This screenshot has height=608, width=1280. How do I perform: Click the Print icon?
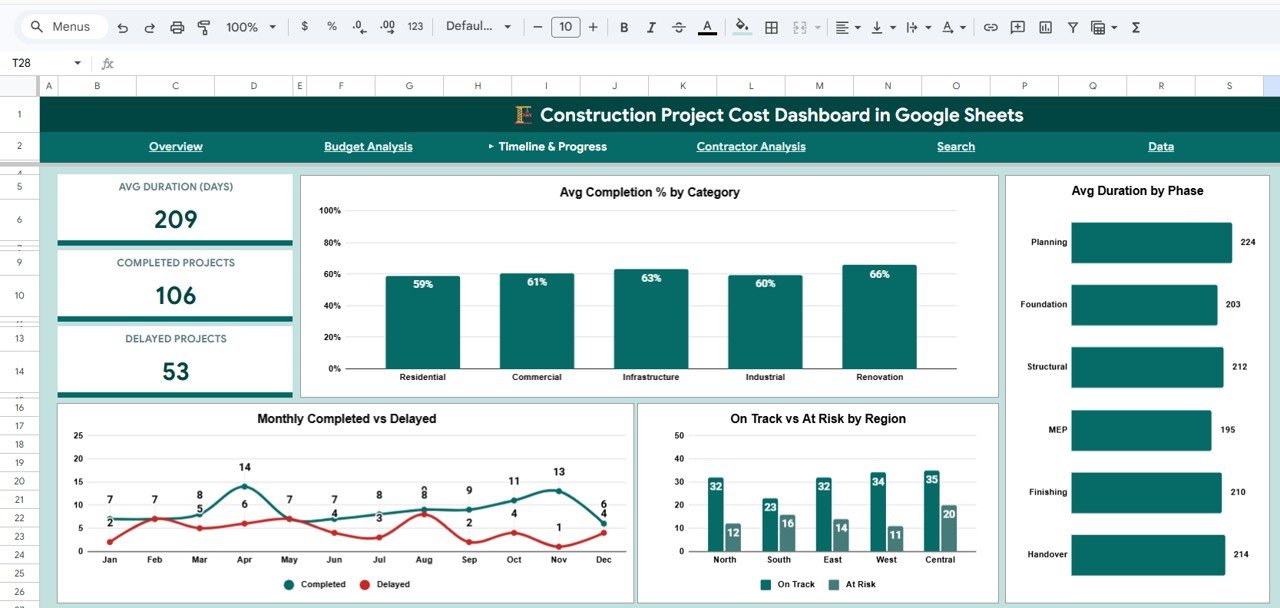click(177, 27)
